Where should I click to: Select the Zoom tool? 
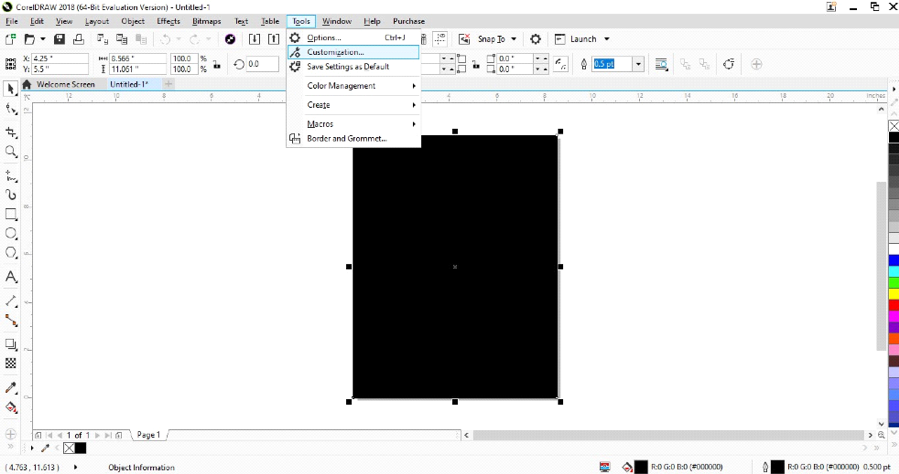tap(10, 151)
